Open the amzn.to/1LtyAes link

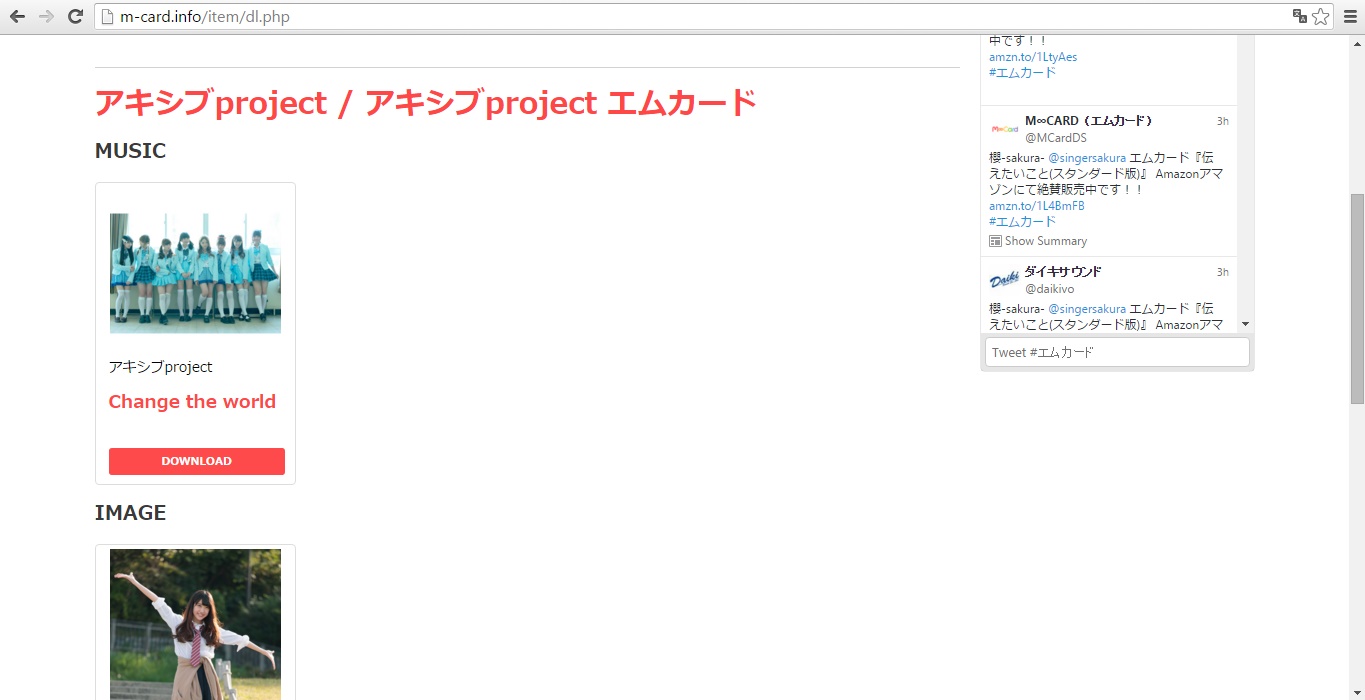[1033, 57]
